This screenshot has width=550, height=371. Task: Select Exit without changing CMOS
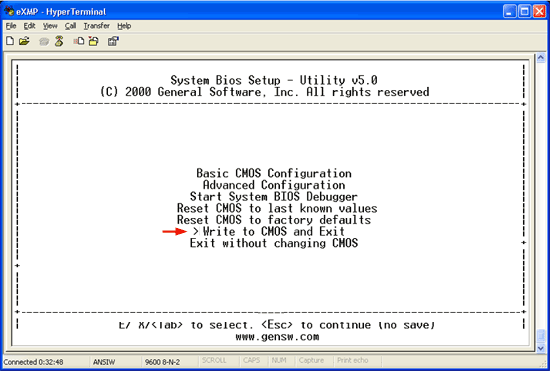point(274,243)
